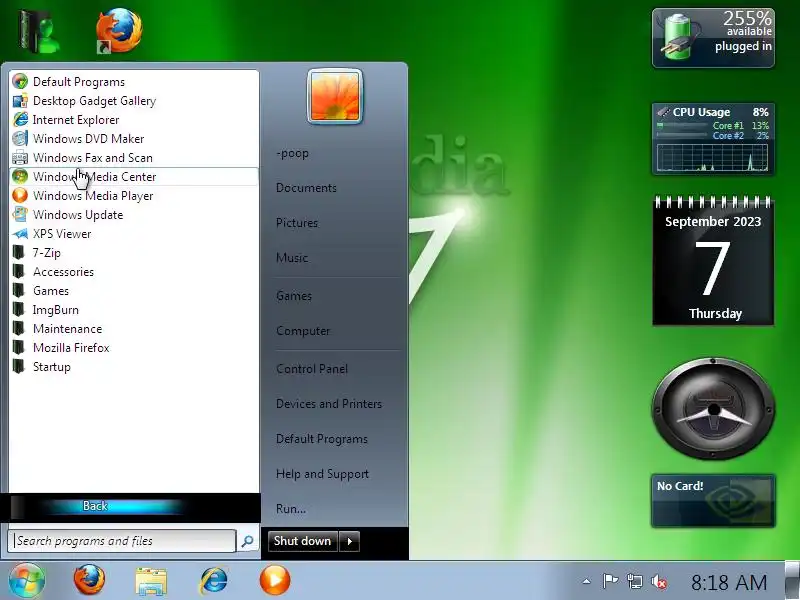Open Windows Fax and Scan
800x600 pixels.
(134, 158)
